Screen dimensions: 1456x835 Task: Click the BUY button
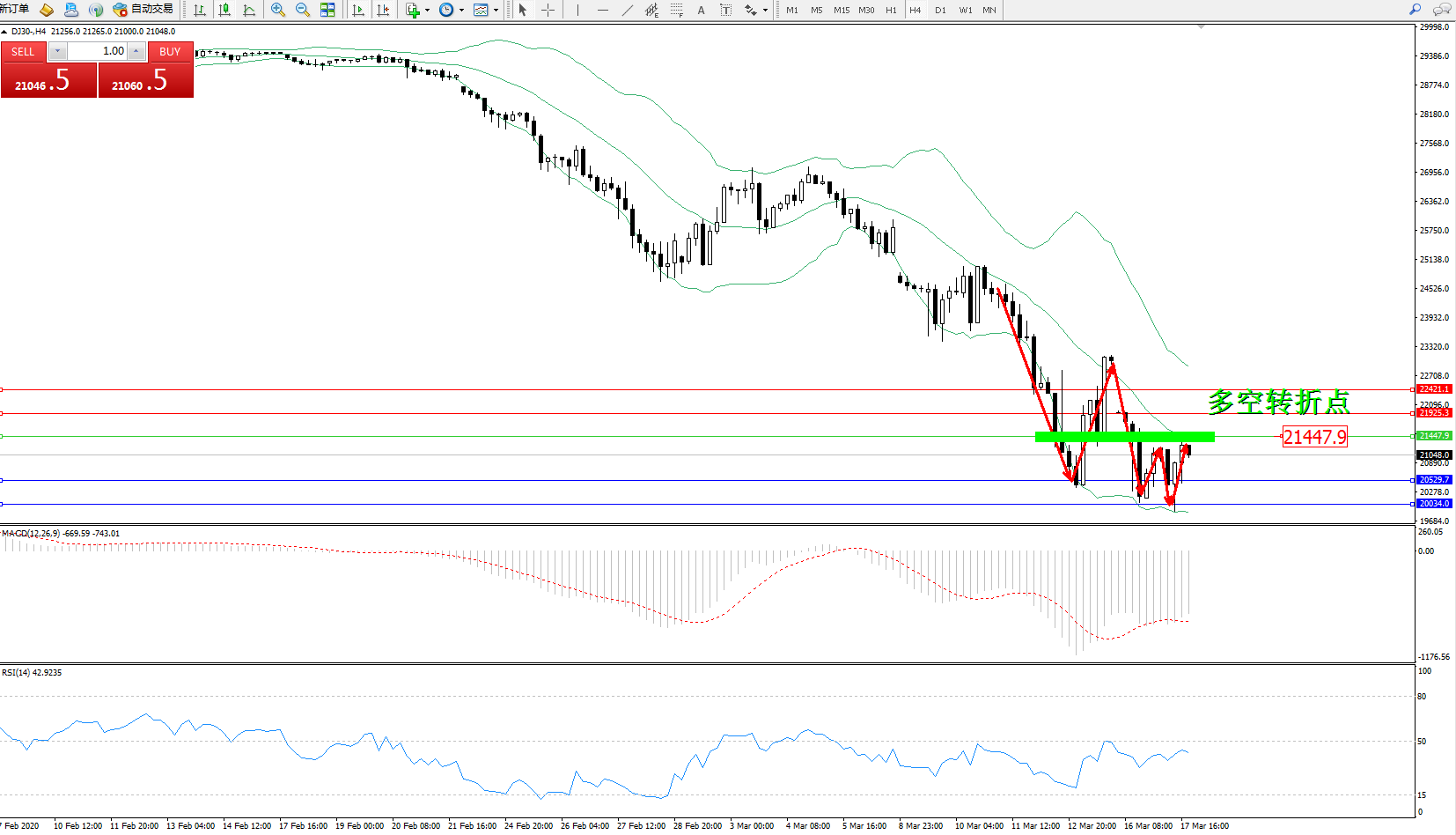click(170, 52)
